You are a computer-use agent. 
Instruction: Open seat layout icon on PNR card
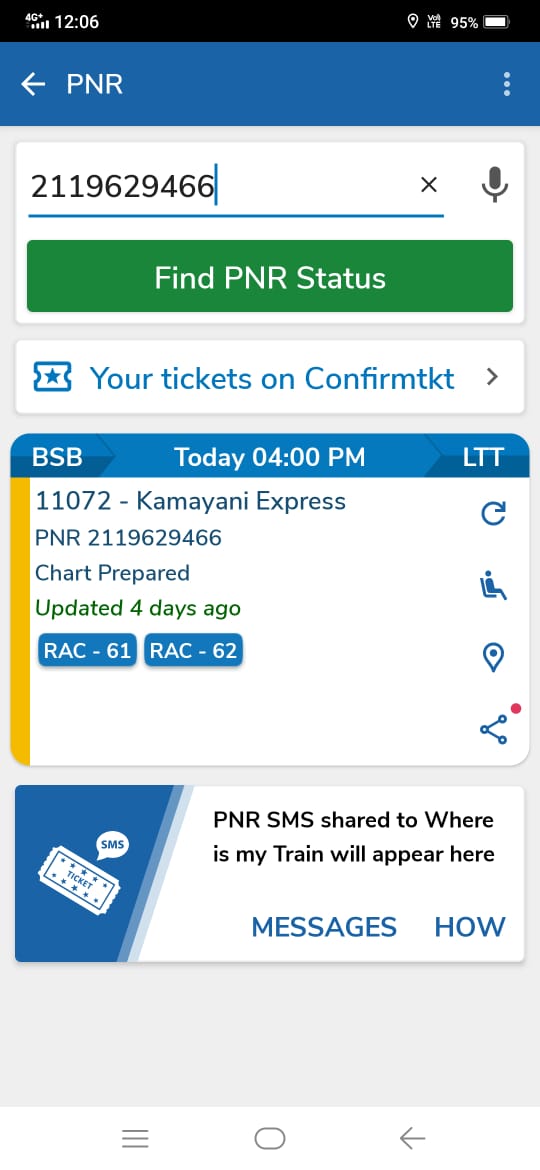(493, 586)
